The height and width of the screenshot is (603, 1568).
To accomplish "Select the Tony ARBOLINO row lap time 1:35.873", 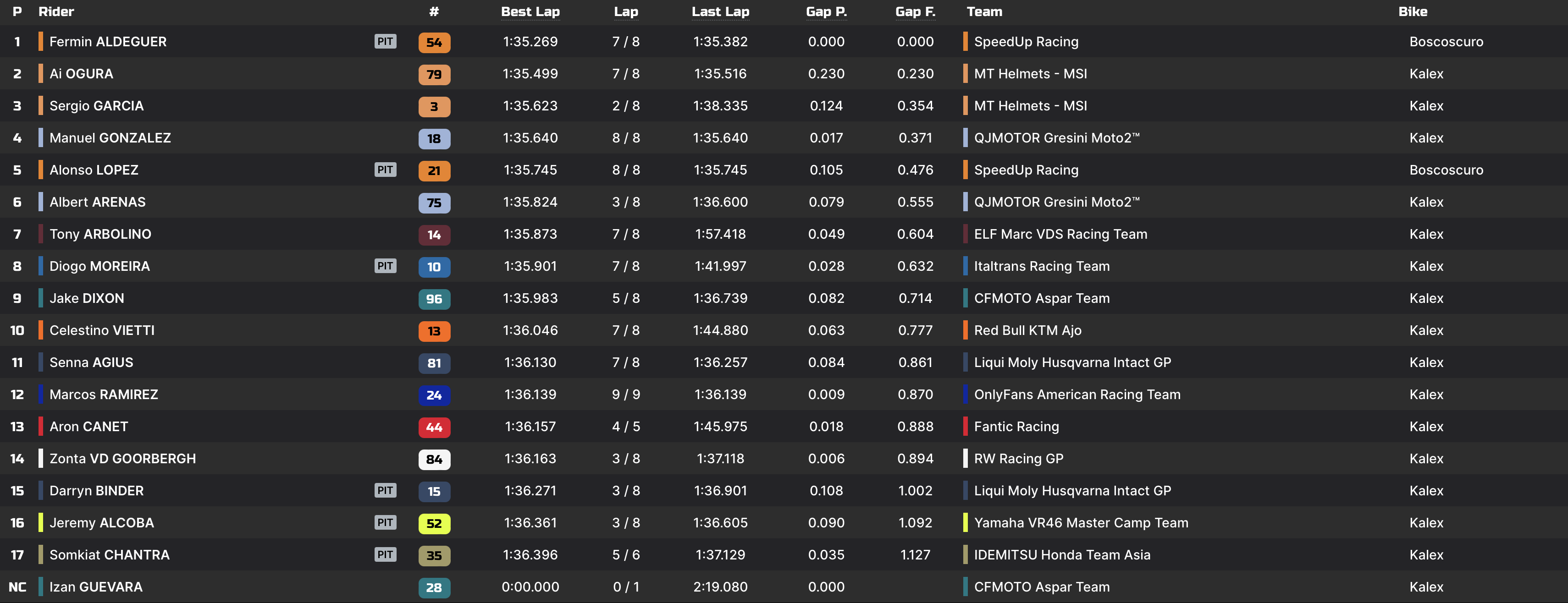I will tap(530, 234).
